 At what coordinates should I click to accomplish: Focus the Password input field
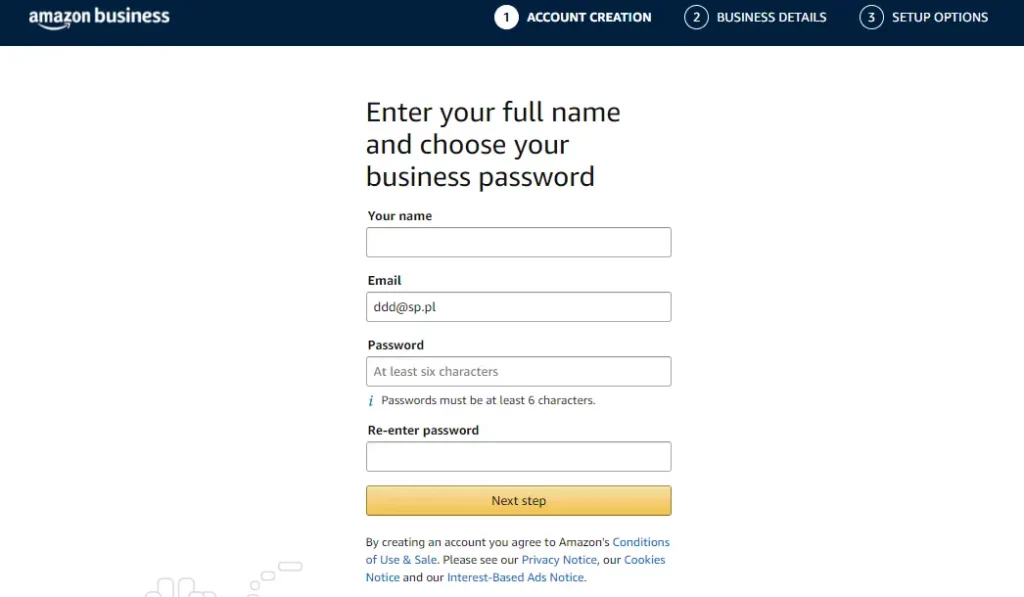coord(518,371)
